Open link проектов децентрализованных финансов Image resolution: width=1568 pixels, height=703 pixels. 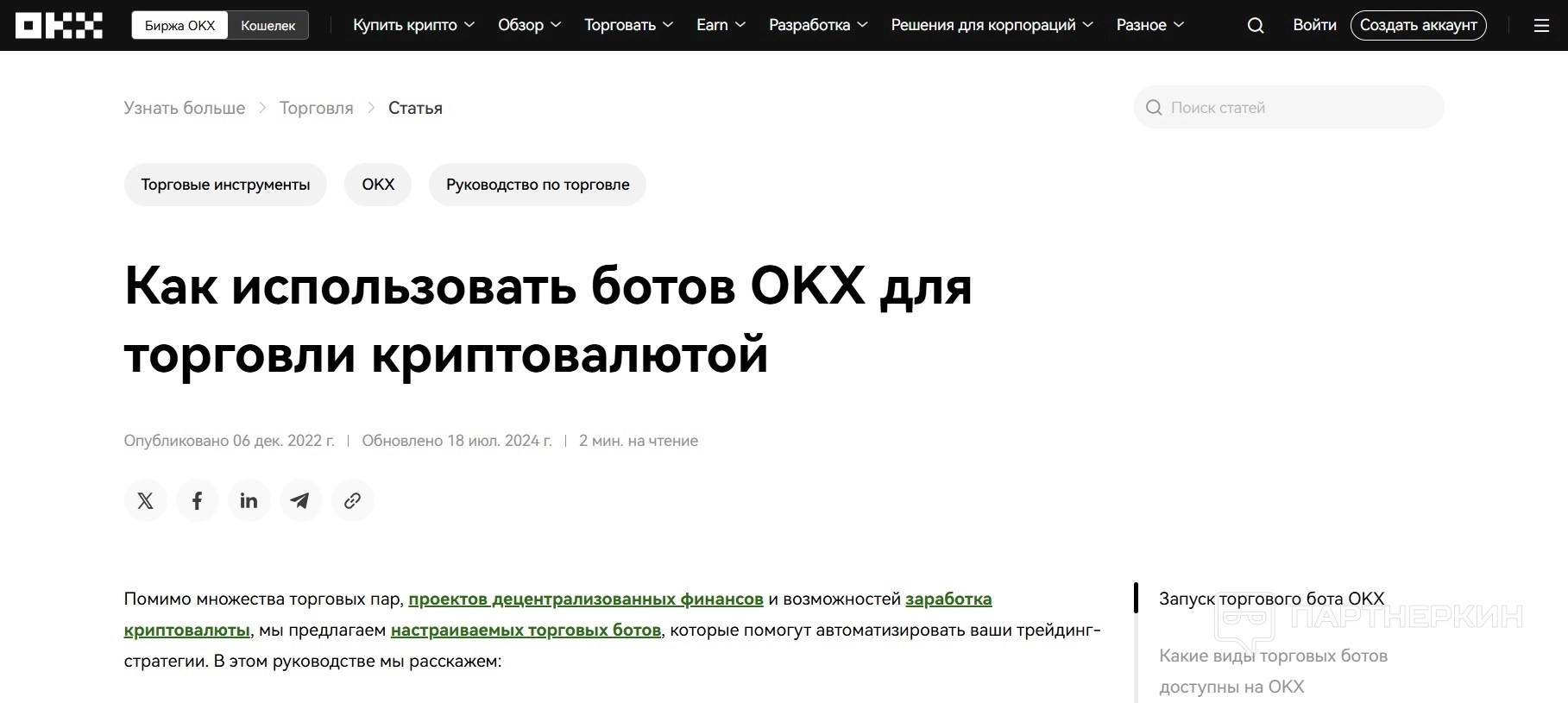(x=586, y=599)
